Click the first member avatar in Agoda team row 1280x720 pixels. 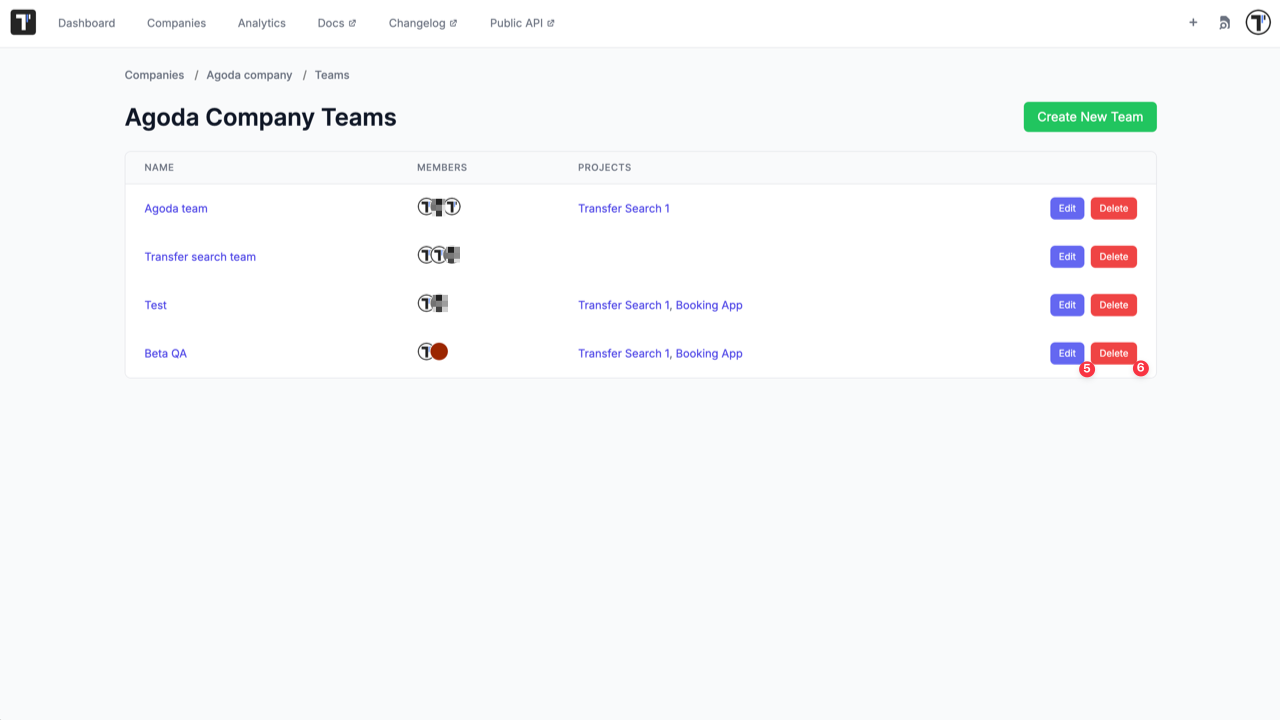(x=424, y=207)
